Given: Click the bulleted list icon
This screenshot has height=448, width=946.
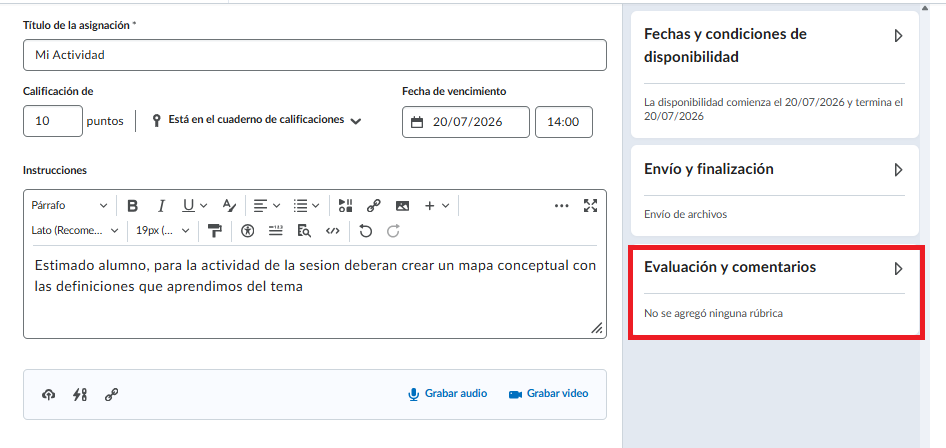Looking at the screenshot, I should [x=300, y=206].
